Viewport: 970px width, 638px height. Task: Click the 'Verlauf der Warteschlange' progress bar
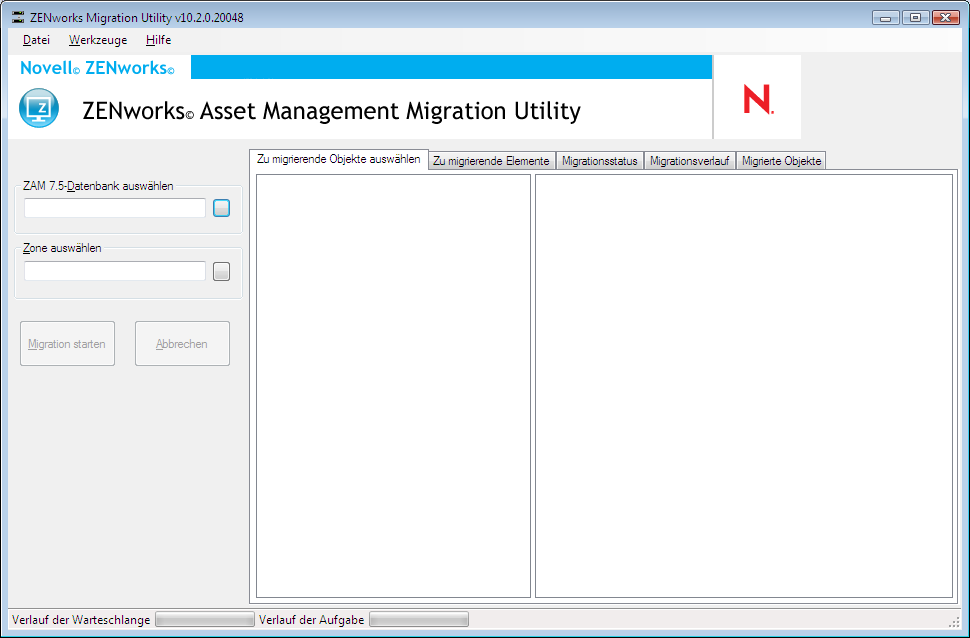(x=205, y=619)
